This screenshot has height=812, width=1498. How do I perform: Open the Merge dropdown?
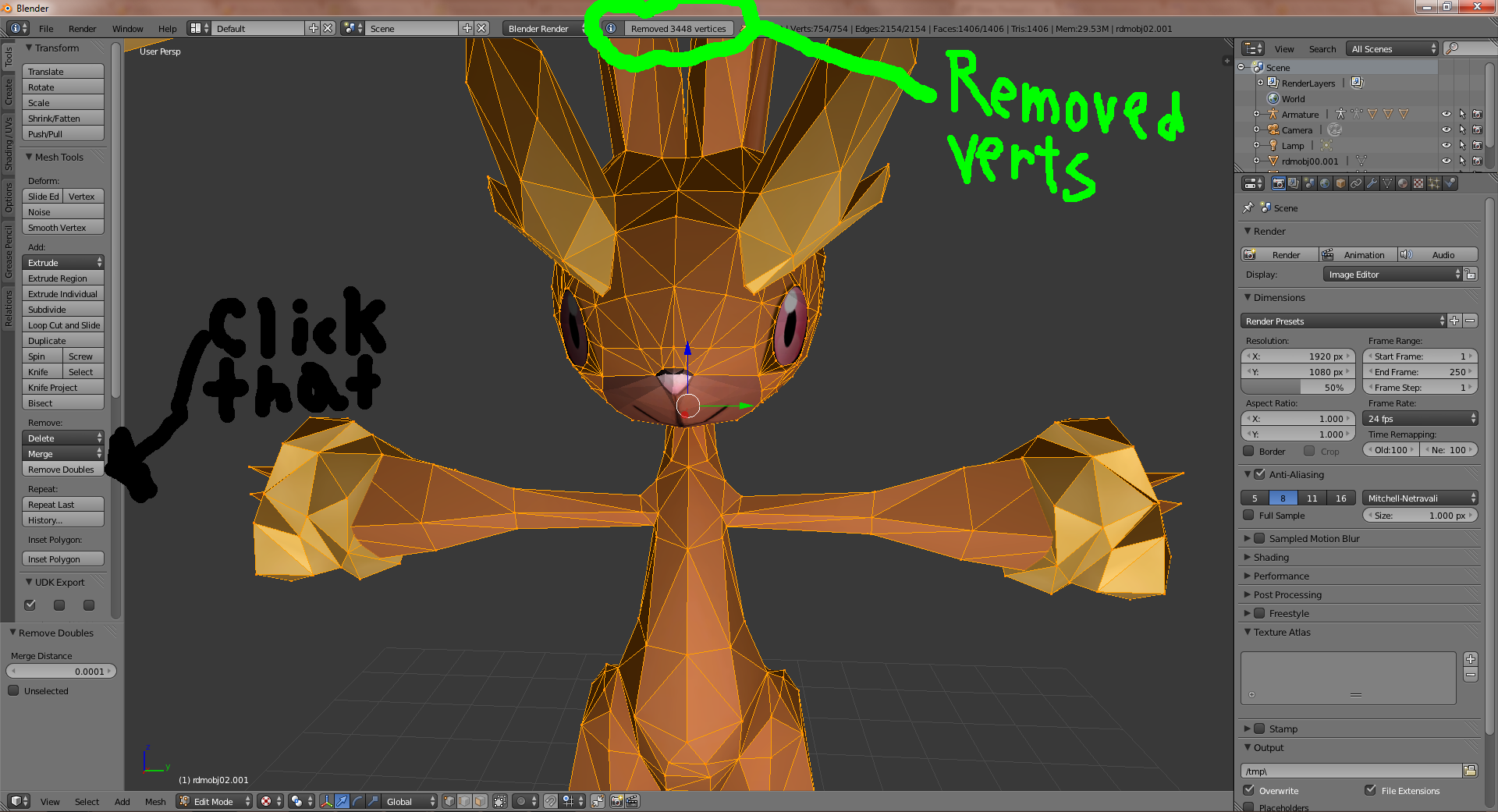pyautogui.click(x=63, y=454)
